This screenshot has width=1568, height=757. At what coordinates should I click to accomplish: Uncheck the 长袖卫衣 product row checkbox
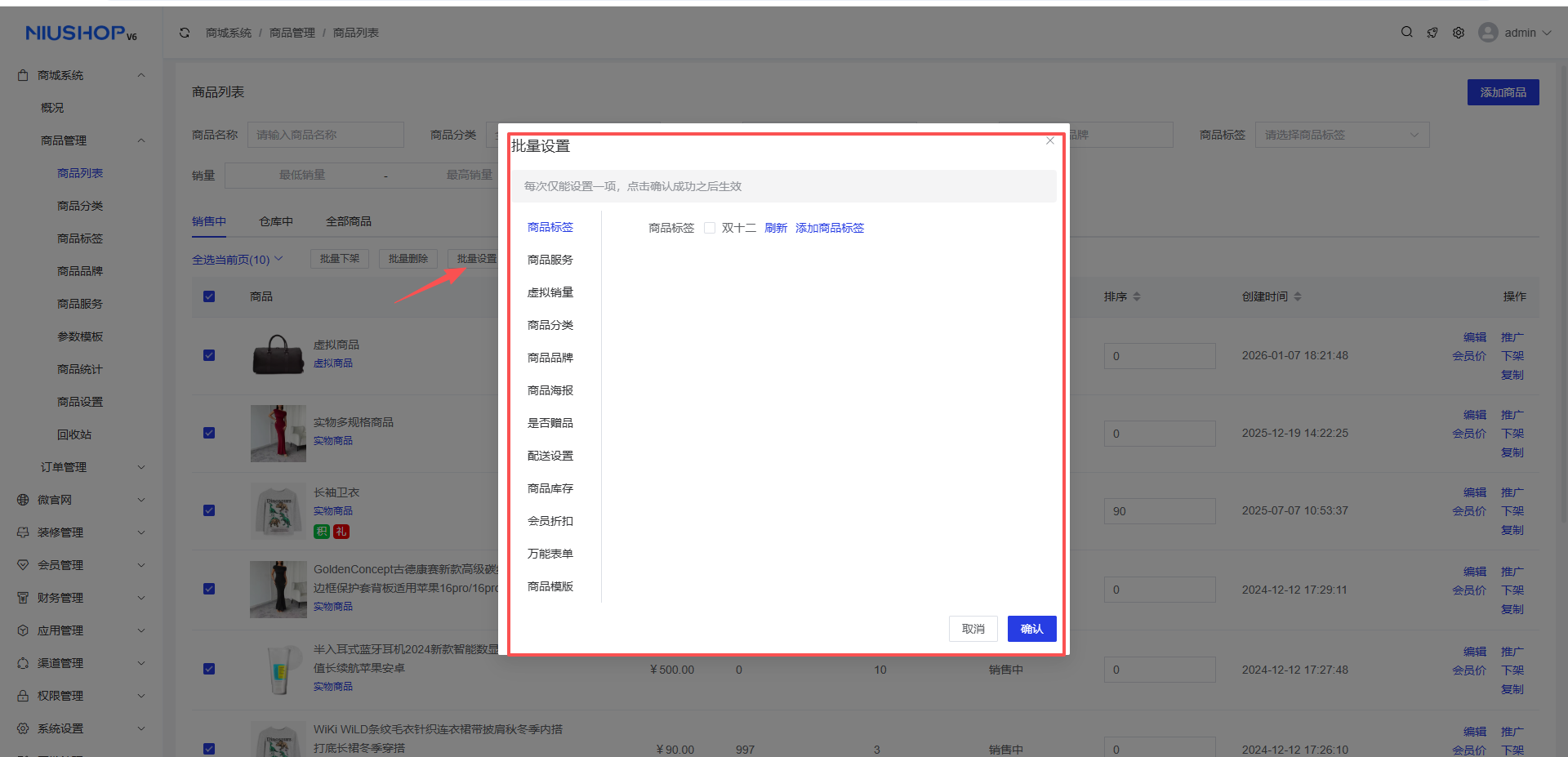point(209,510)
